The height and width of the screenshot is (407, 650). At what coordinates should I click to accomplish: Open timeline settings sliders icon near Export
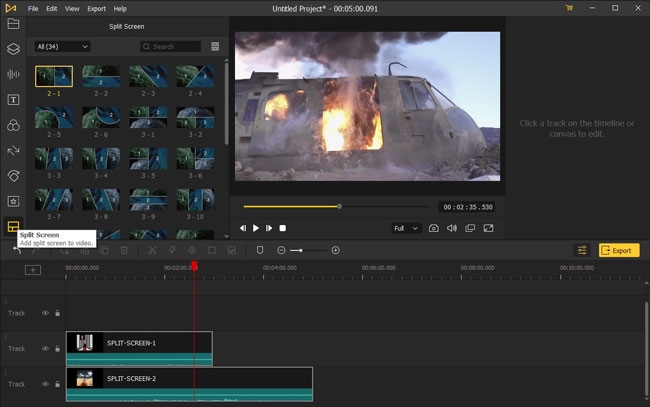(582, 250)
